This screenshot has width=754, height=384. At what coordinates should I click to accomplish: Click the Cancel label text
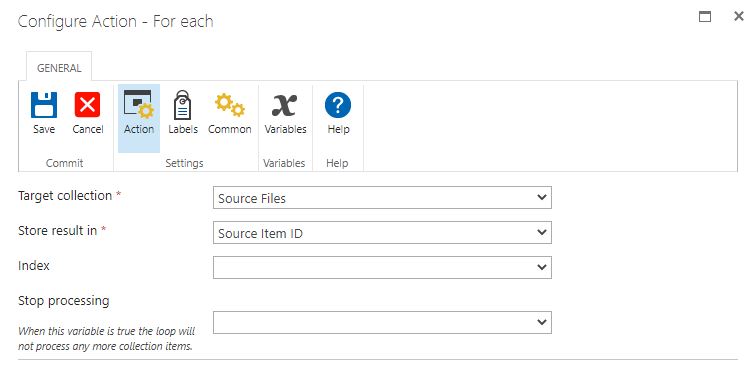point(88,129)
